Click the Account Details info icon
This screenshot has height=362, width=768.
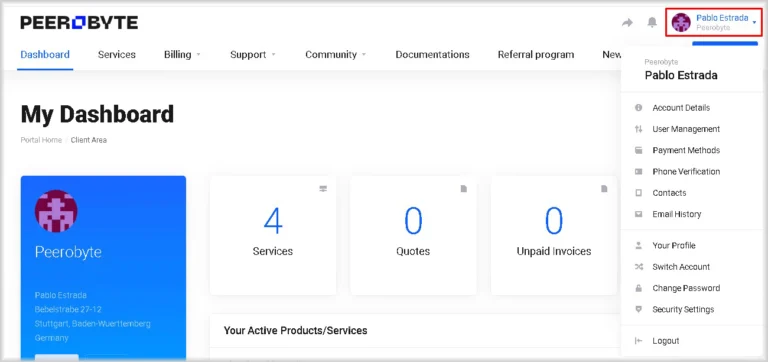tap(638, 108)
